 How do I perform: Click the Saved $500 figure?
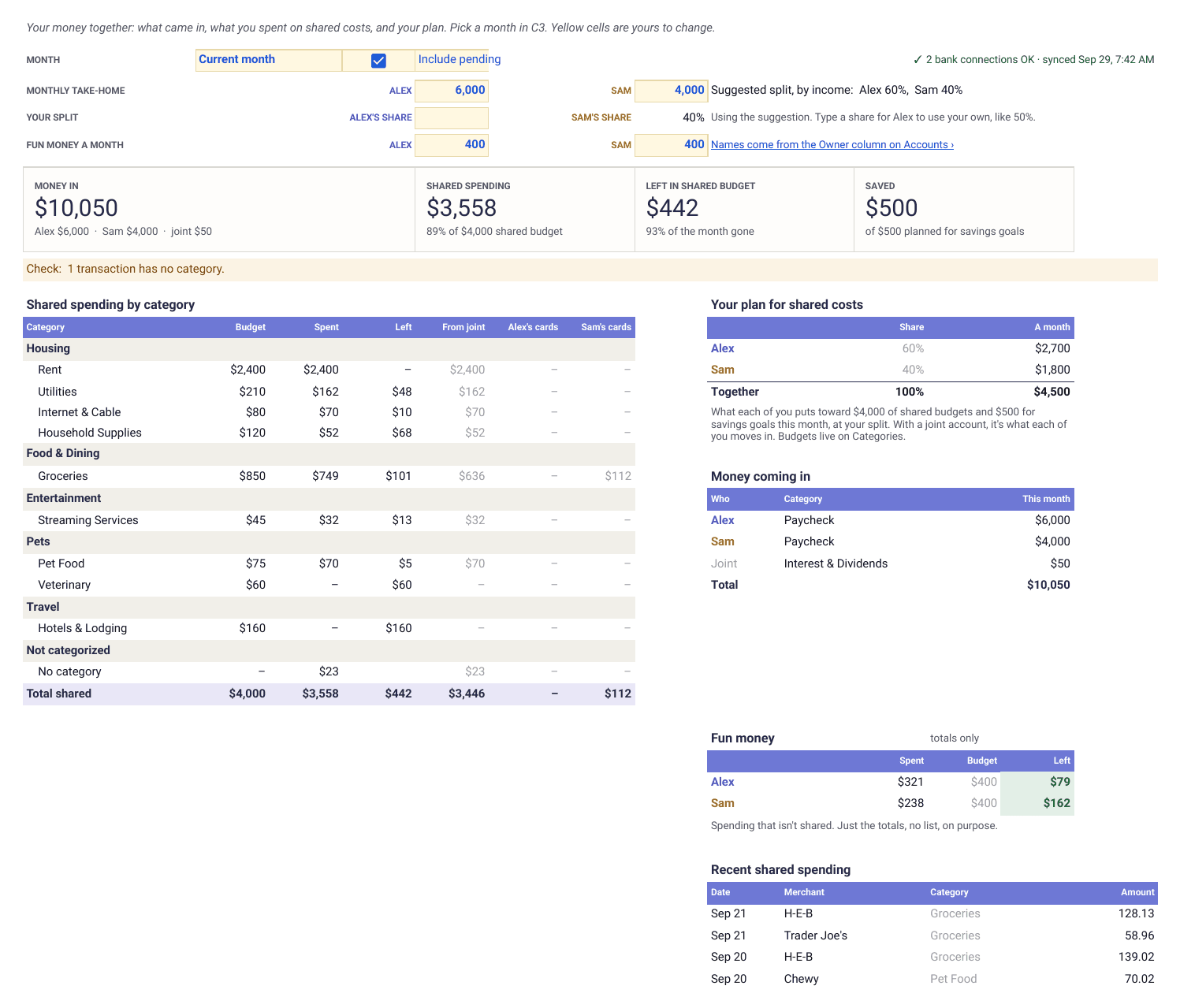(x=892, y=208)
